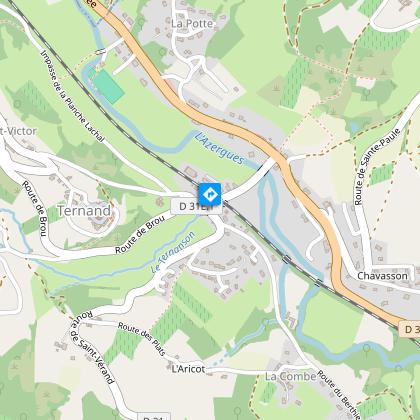Select the Impasse de la Planche Lachal label
420x420 pixels.
pos(72,96)
